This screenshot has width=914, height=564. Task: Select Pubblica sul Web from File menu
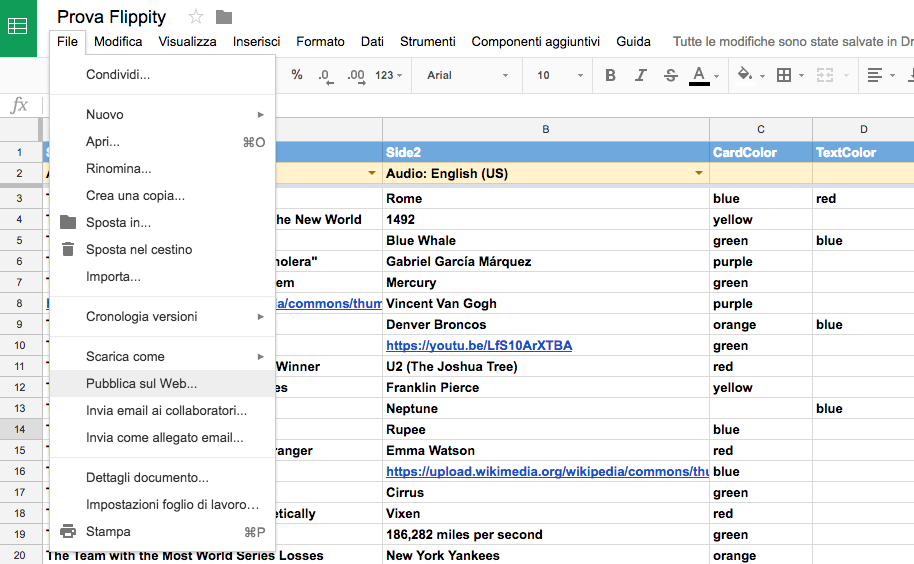(141, 383)
